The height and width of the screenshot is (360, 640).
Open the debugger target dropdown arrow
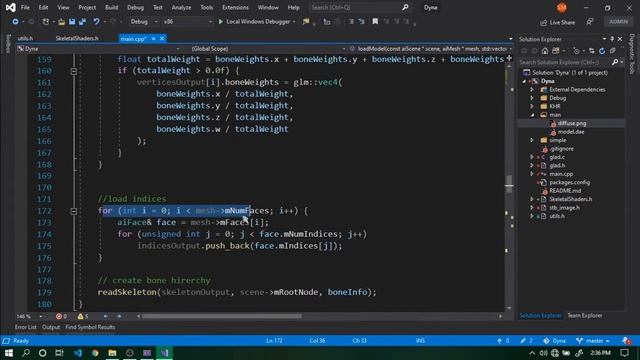[x=294, y=22]
